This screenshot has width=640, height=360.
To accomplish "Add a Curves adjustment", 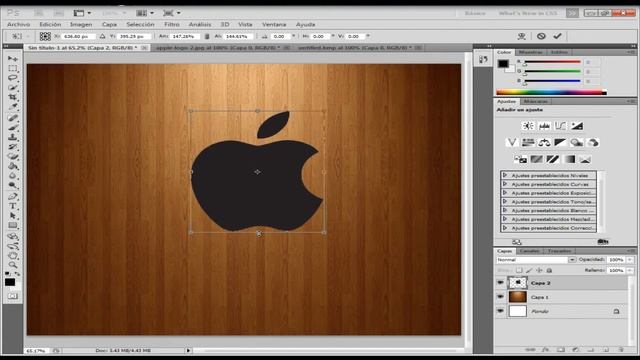I will point(560,126).
